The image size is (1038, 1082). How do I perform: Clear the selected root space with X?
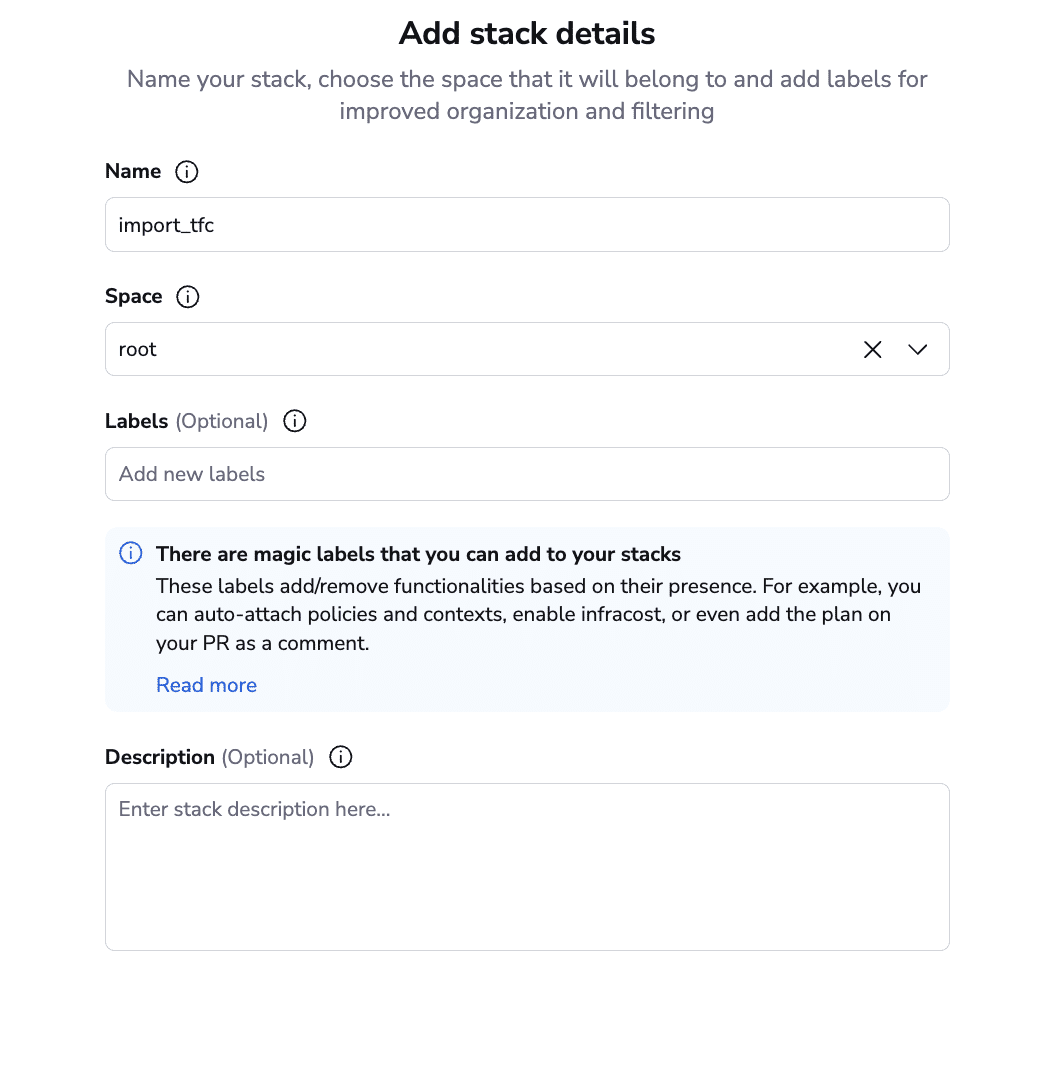872,350
